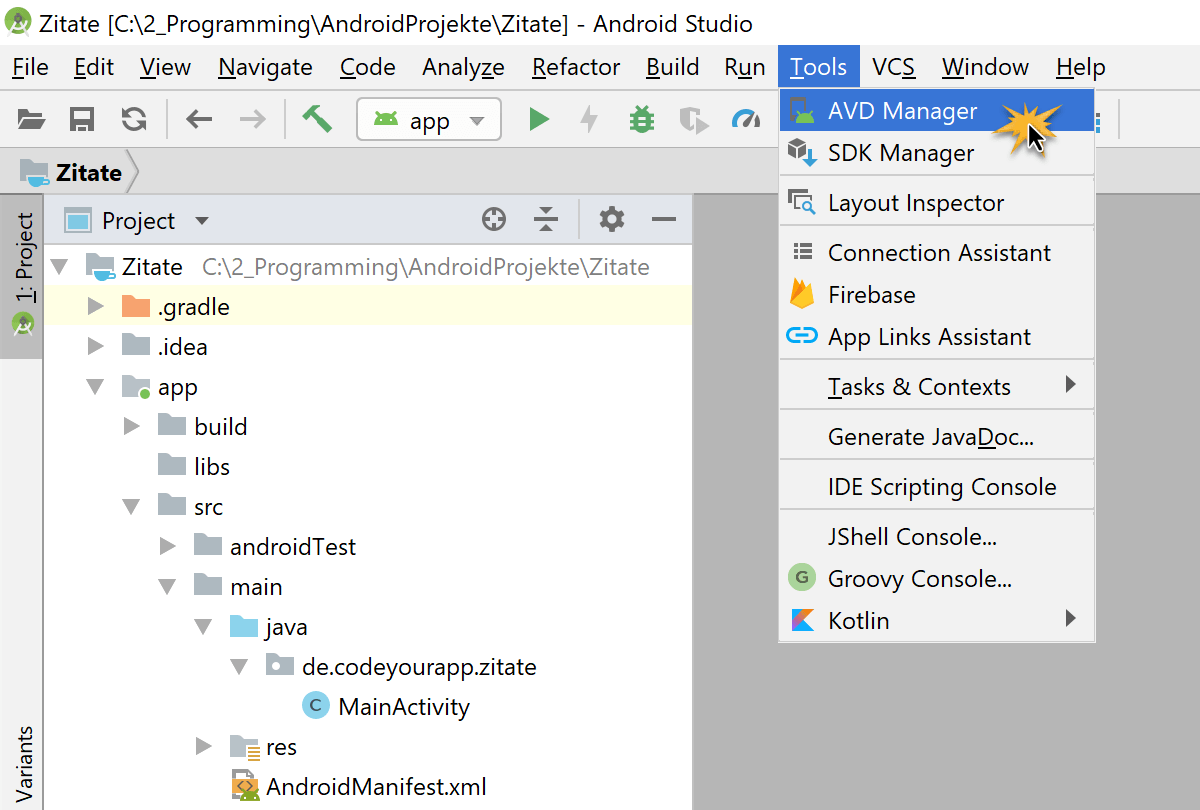This screenshot has width=1200, height=810.
Task: Navigate back with the left arrow icon
Action: 199,120
